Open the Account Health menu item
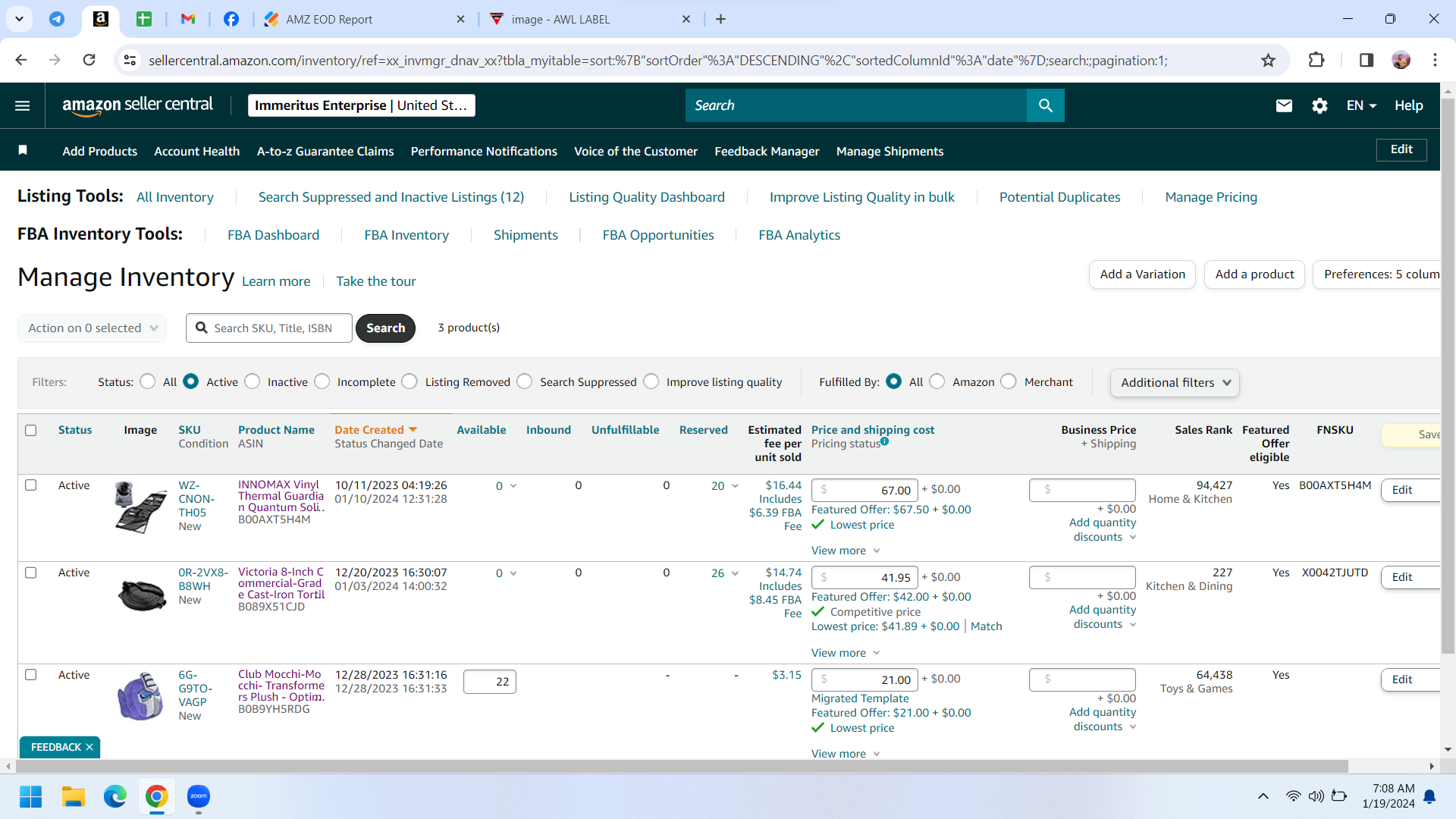 [196, 151]
